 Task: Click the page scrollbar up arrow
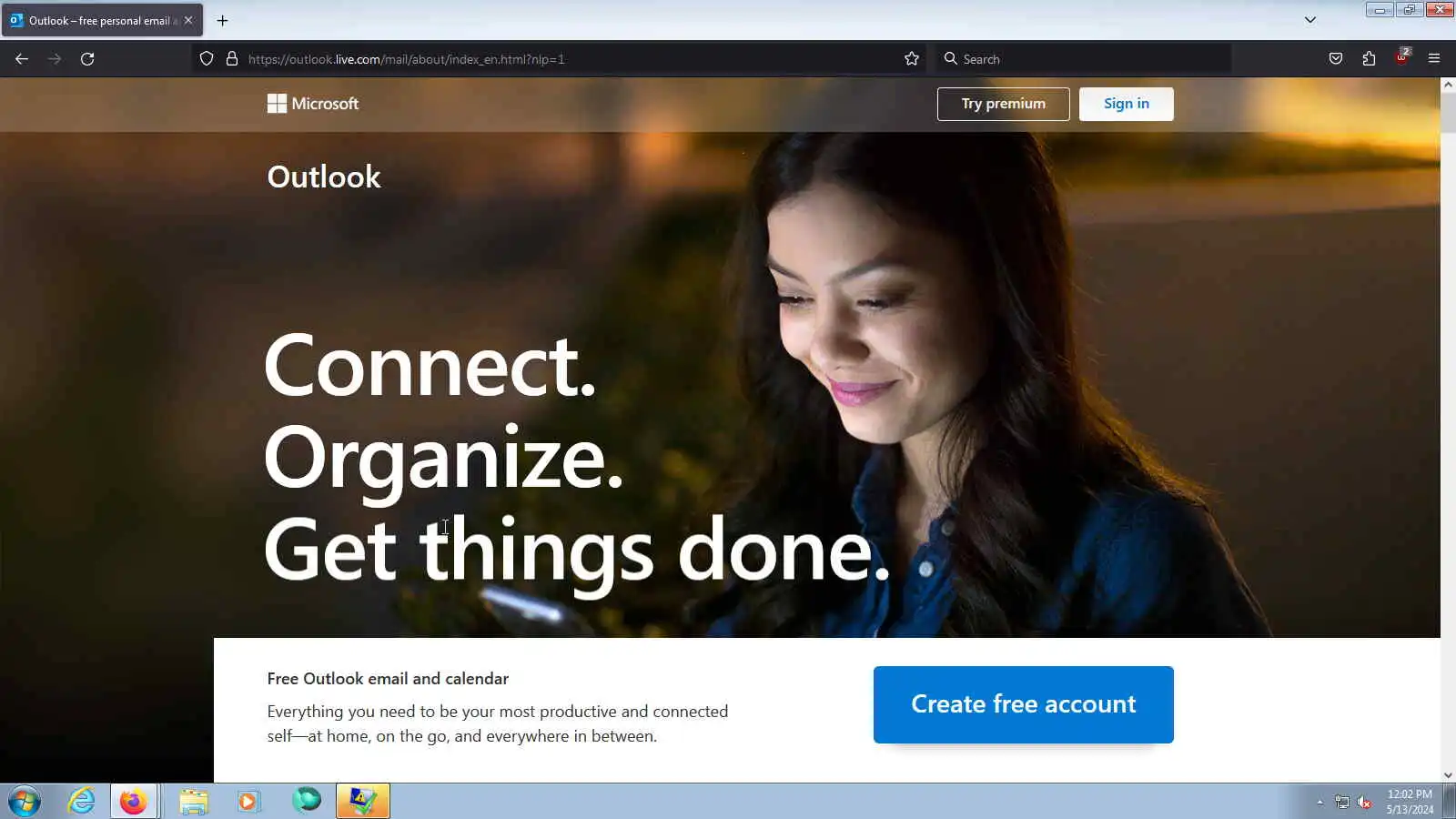pyautogui.click(x=1448, y=85)
